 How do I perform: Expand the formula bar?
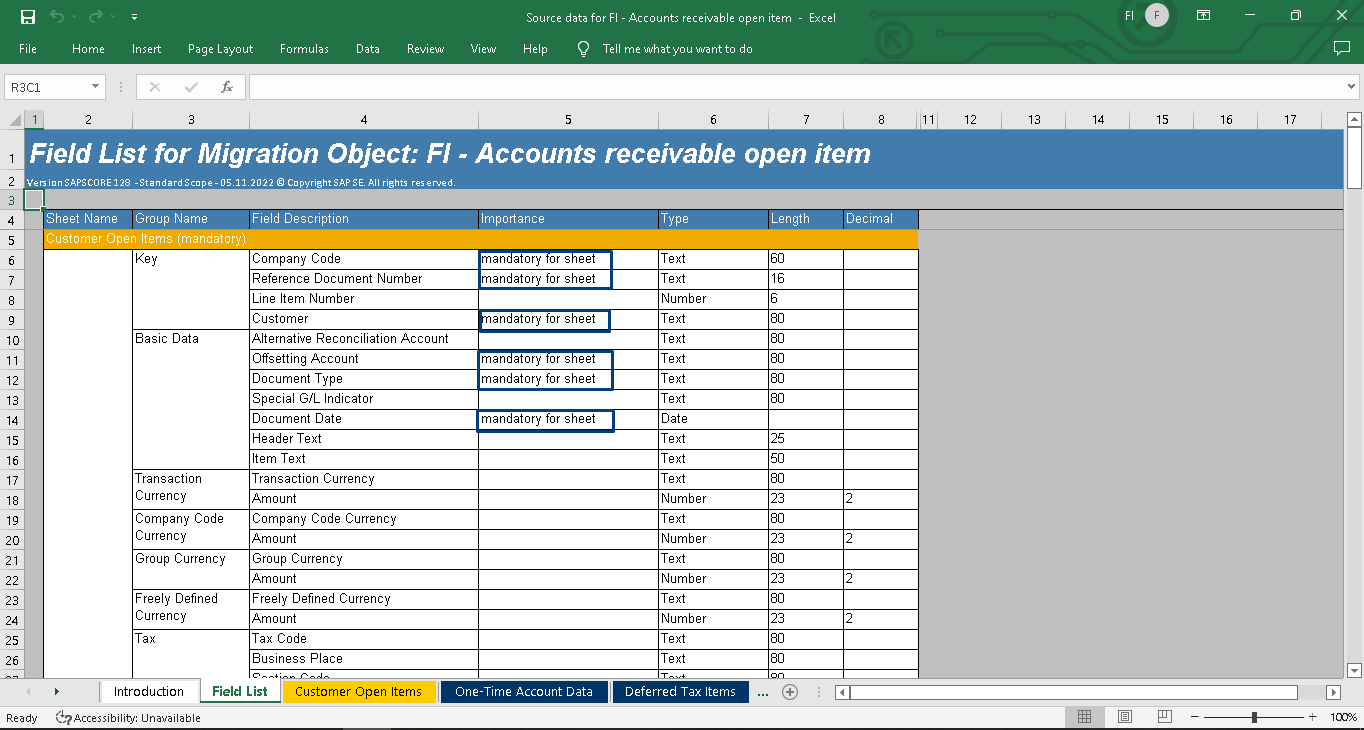click(1352, 87)
